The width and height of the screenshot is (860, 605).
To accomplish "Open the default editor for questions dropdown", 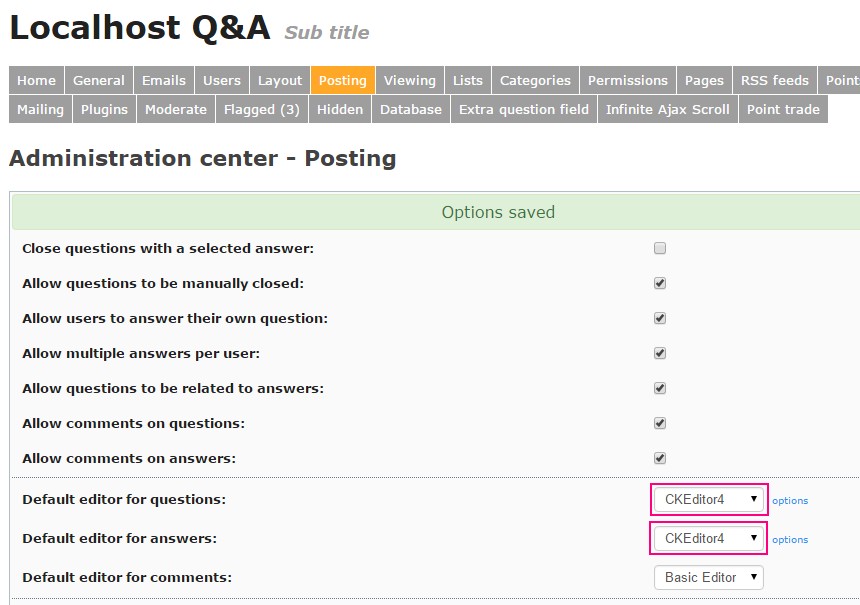I will click(x=709, y=499).
